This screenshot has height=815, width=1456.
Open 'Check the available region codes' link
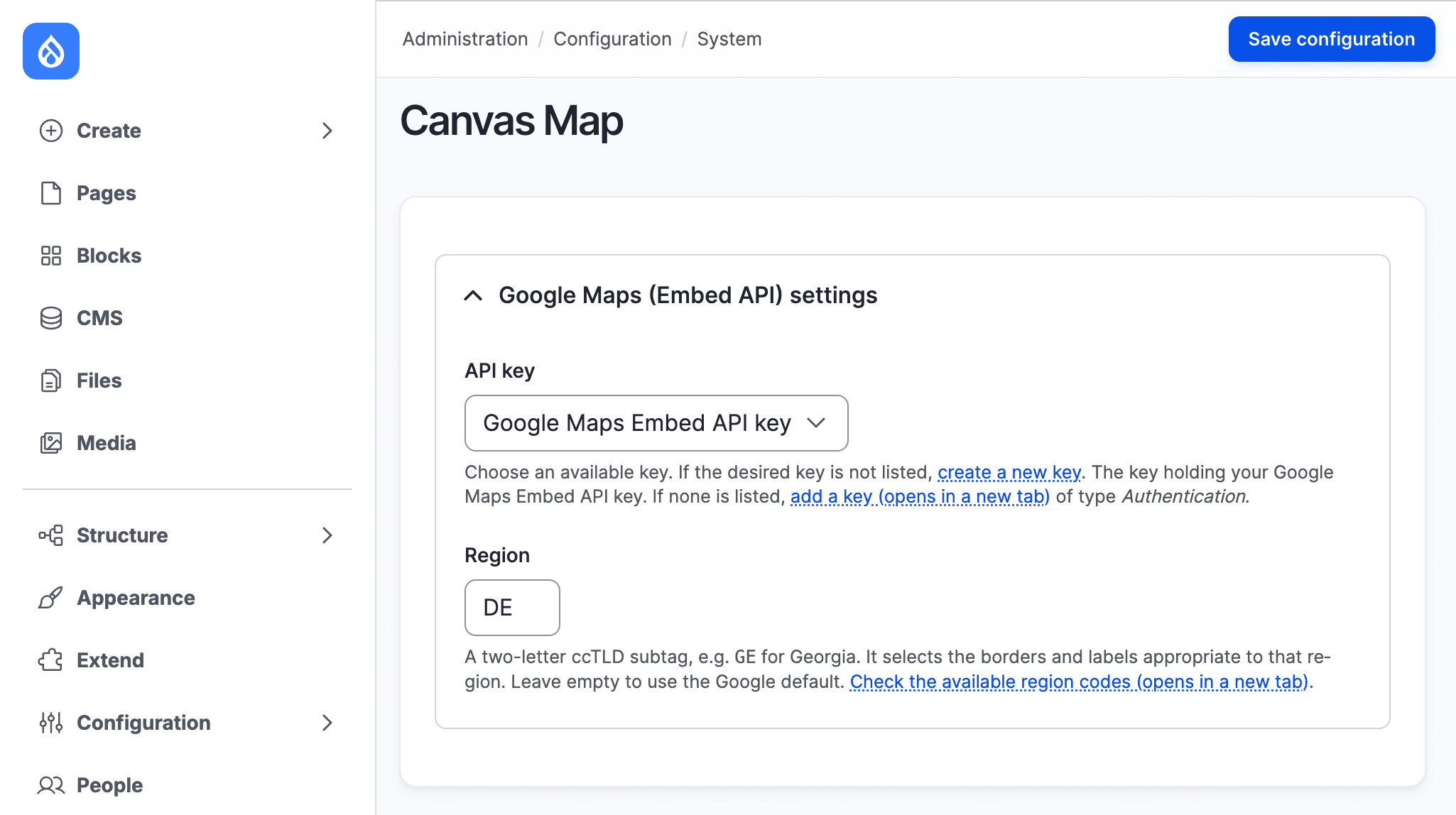pos(1079,682)
